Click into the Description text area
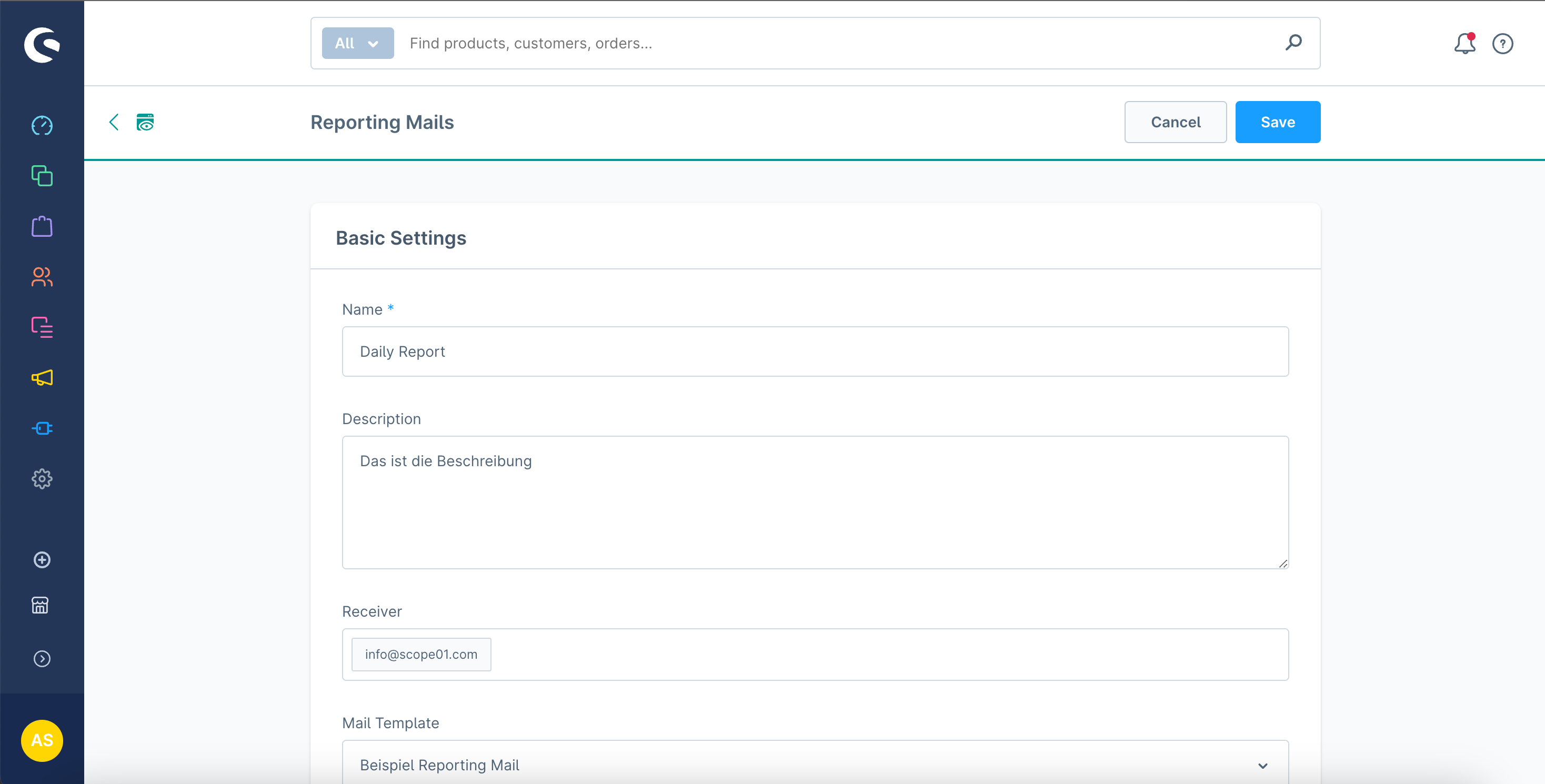The width and height of the screenshot is (1545, 784). click(815, 502)
